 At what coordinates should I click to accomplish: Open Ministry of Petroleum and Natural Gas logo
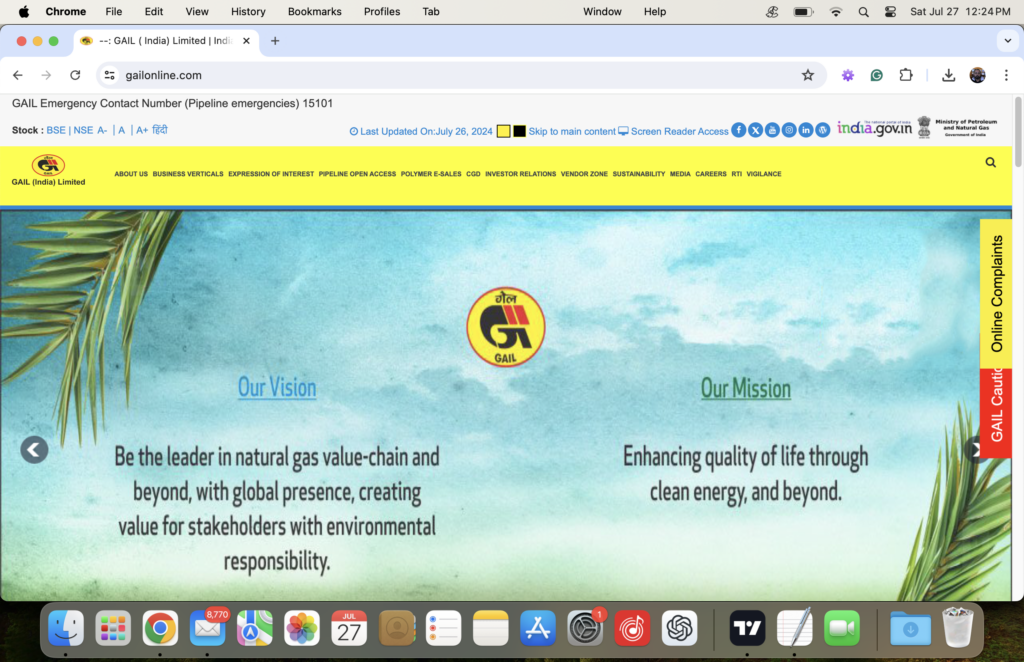click(957, 127)
